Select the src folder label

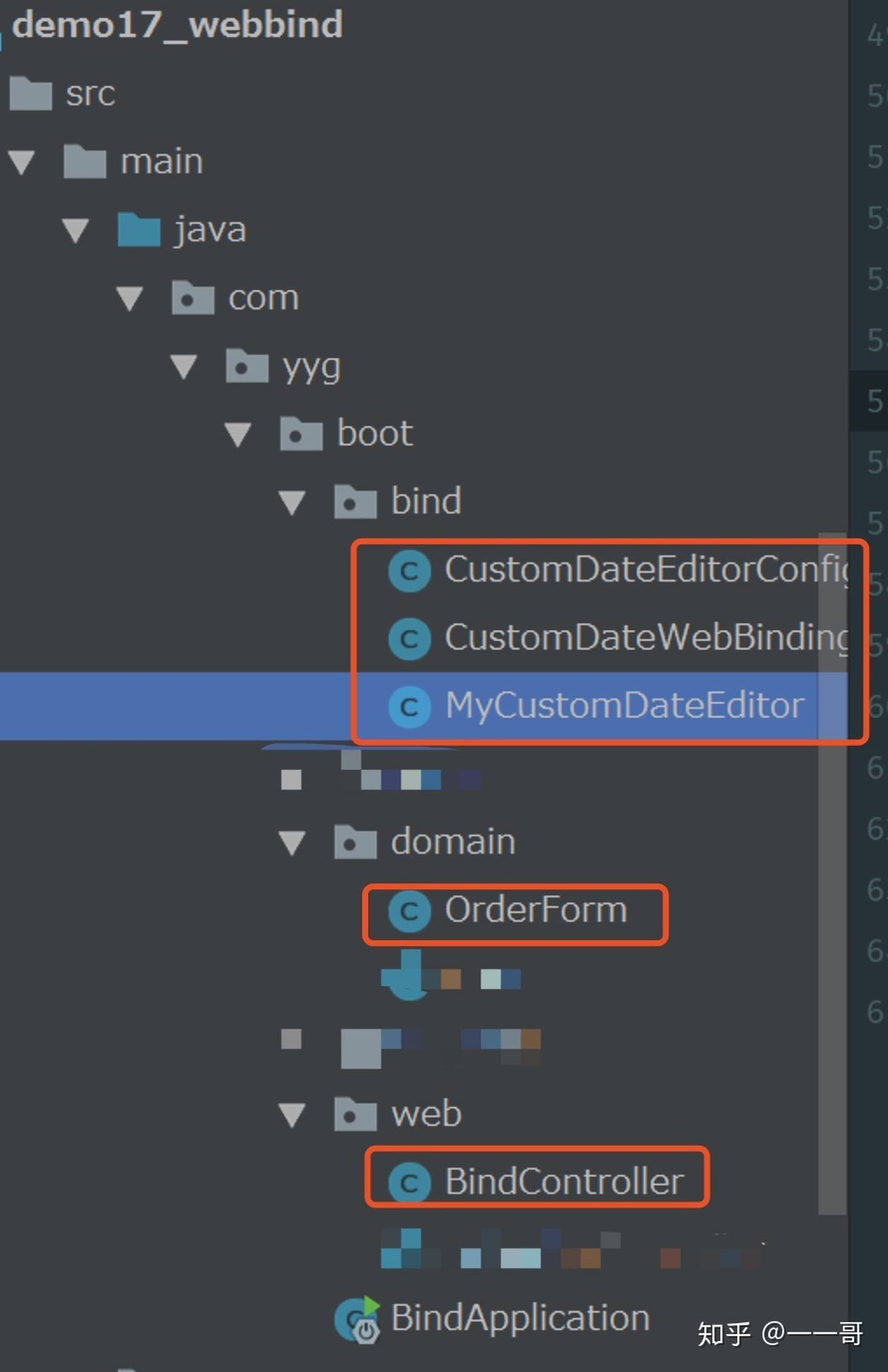91,94
